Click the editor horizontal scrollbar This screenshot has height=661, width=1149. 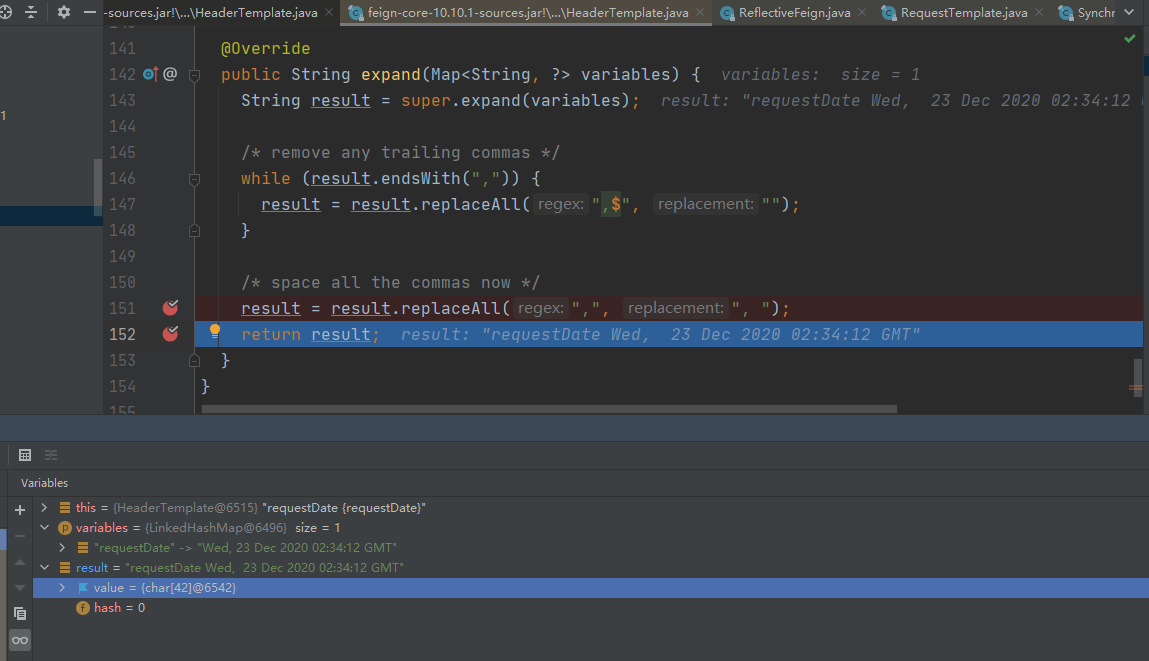[x=548, y=408]
